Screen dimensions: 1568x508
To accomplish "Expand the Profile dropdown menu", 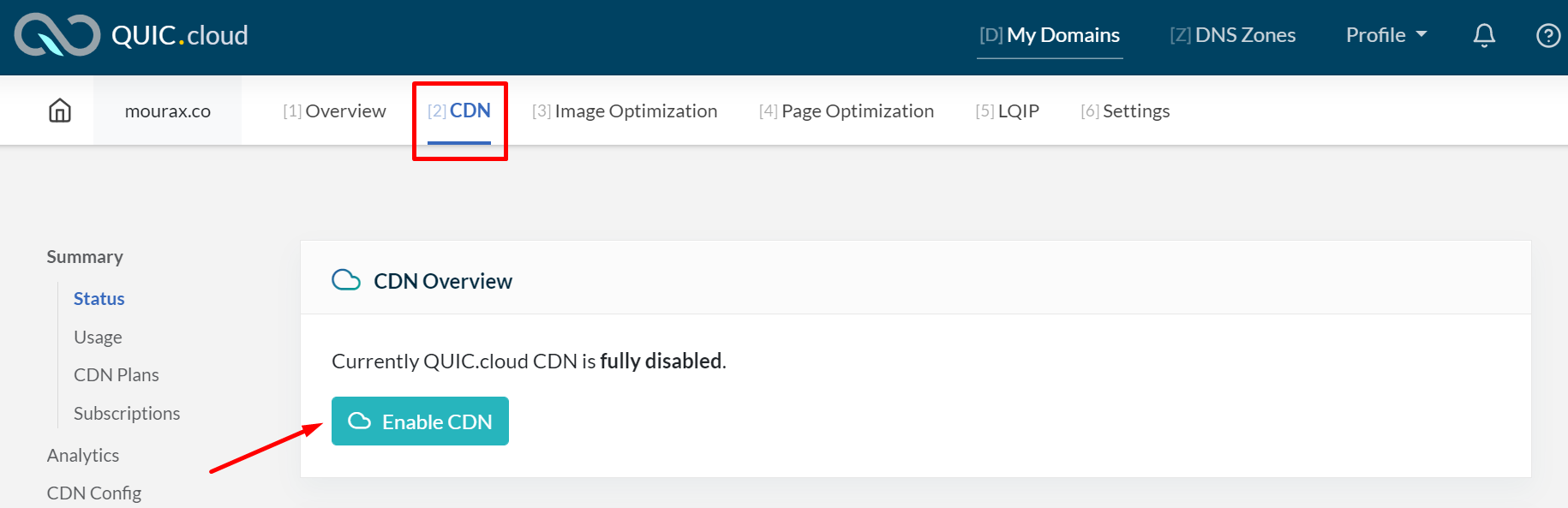I will [x=1385, y=35].
